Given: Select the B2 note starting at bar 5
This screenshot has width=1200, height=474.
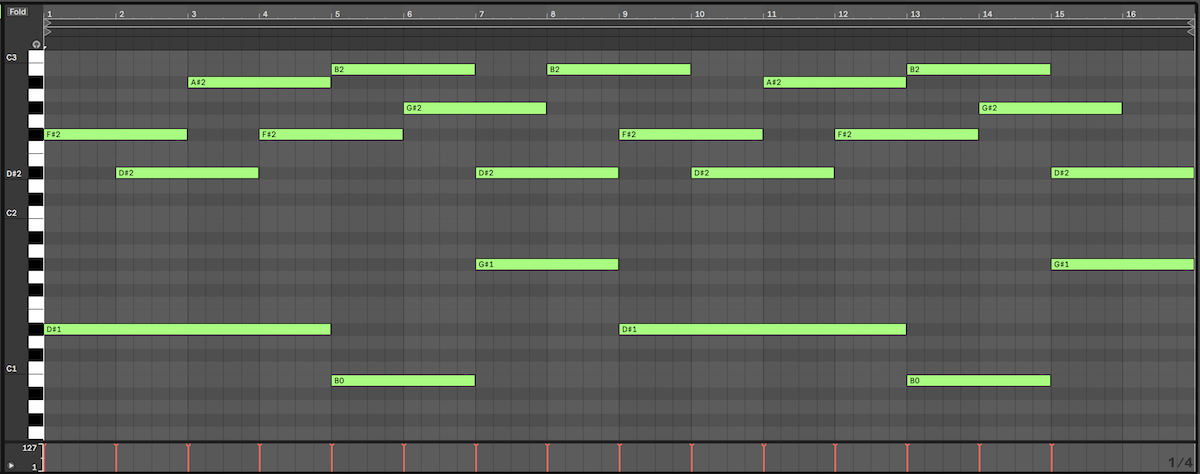Looking at the screenshot, I should click(x=403, y=69).
